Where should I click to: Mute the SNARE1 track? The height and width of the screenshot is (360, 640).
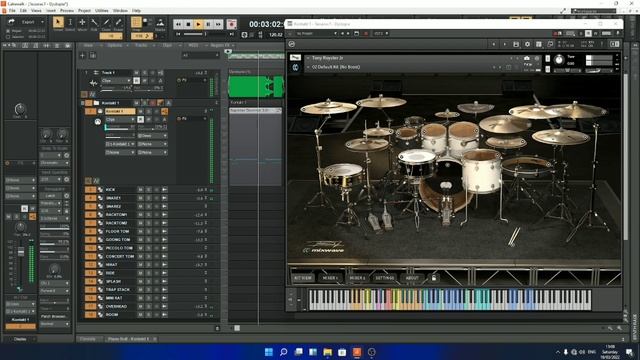click(x=140, y=198)
